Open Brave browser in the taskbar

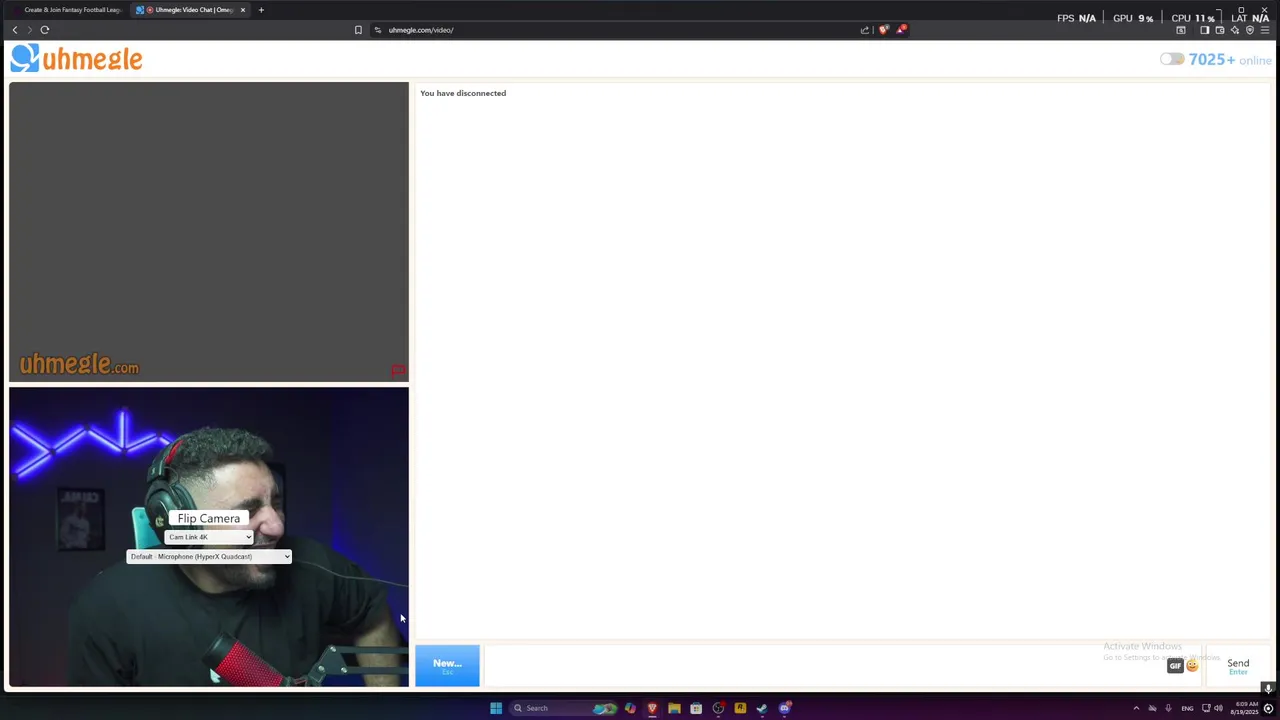click(x=652, y=708)
